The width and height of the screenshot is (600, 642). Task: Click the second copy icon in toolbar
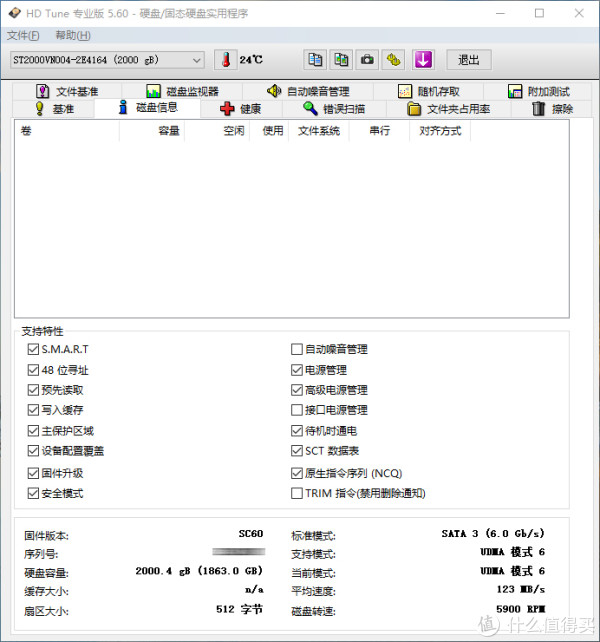point(341,60)
